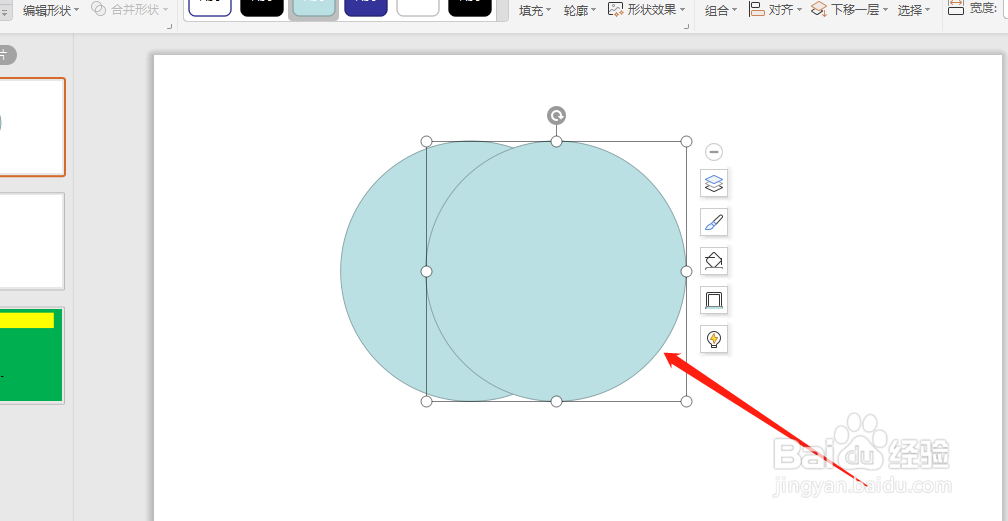
Task: Click the bottom-middle sizing handle of selection
Action: click(557, 401)
